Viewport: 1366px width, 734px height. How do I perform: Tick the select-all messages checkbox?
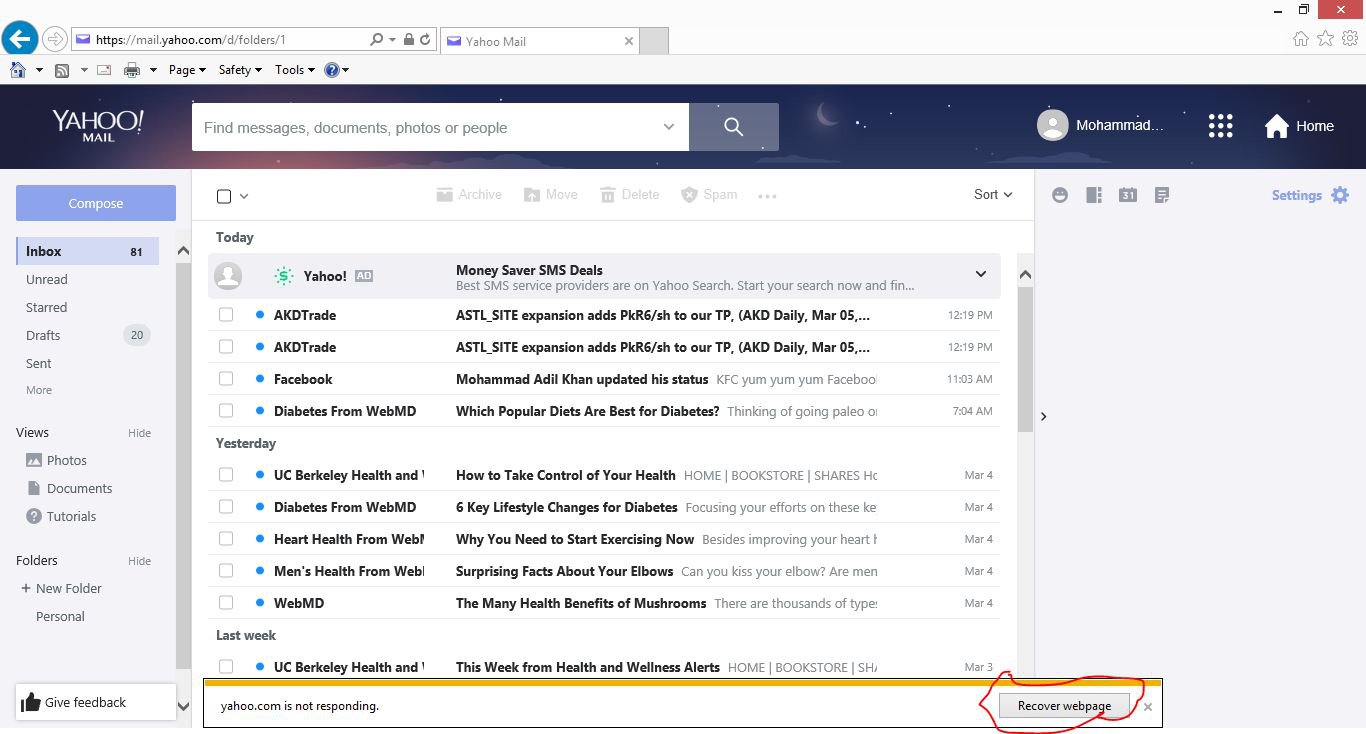(x=224, y=196)
